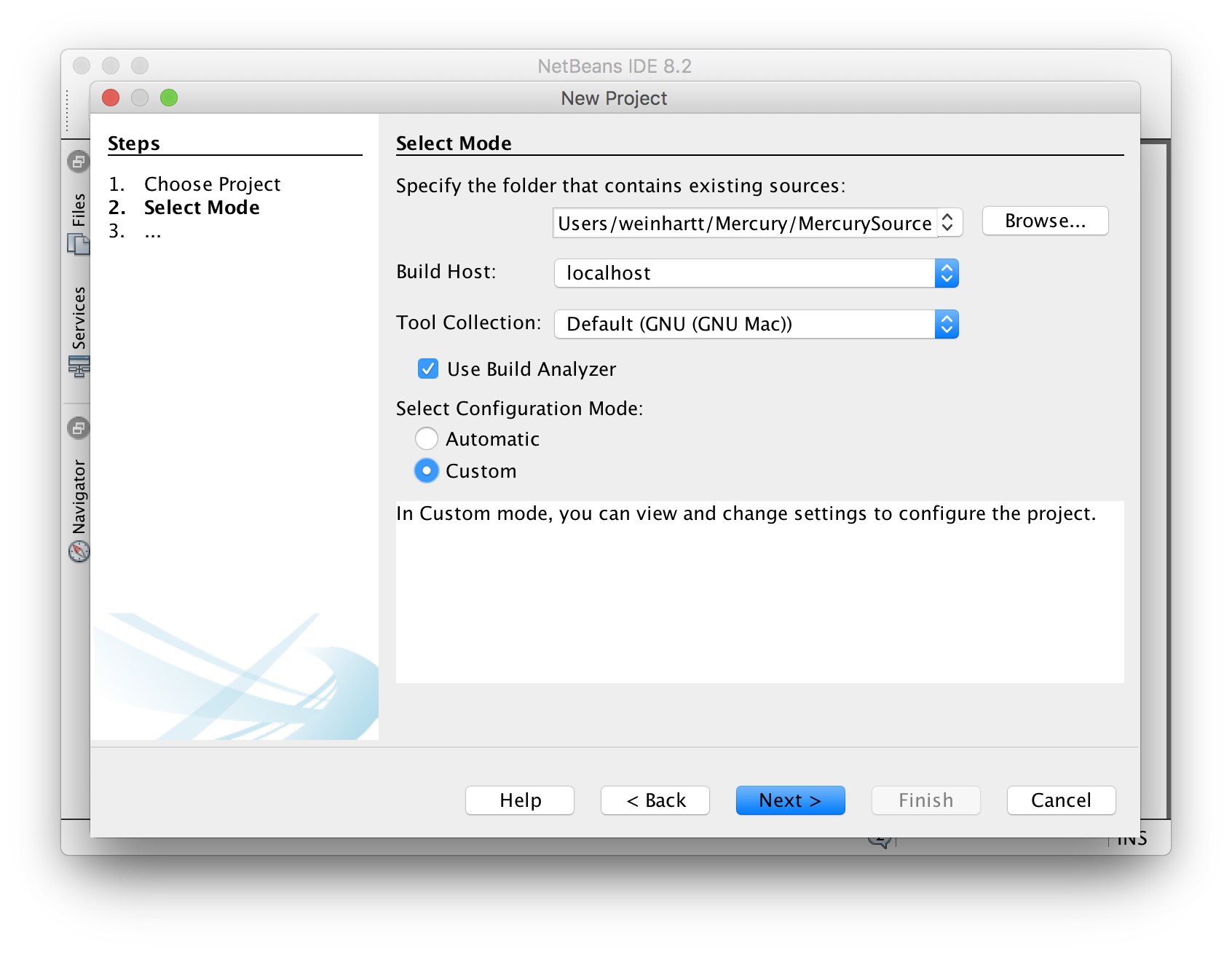The width and height of the screenshot is (1232, 954).
Task: Click the Help button
Action: tap(520, 800)
